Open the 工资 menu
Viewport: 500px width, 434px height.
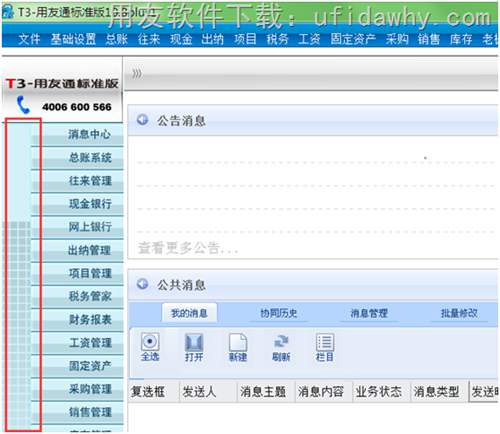(309, 39)
